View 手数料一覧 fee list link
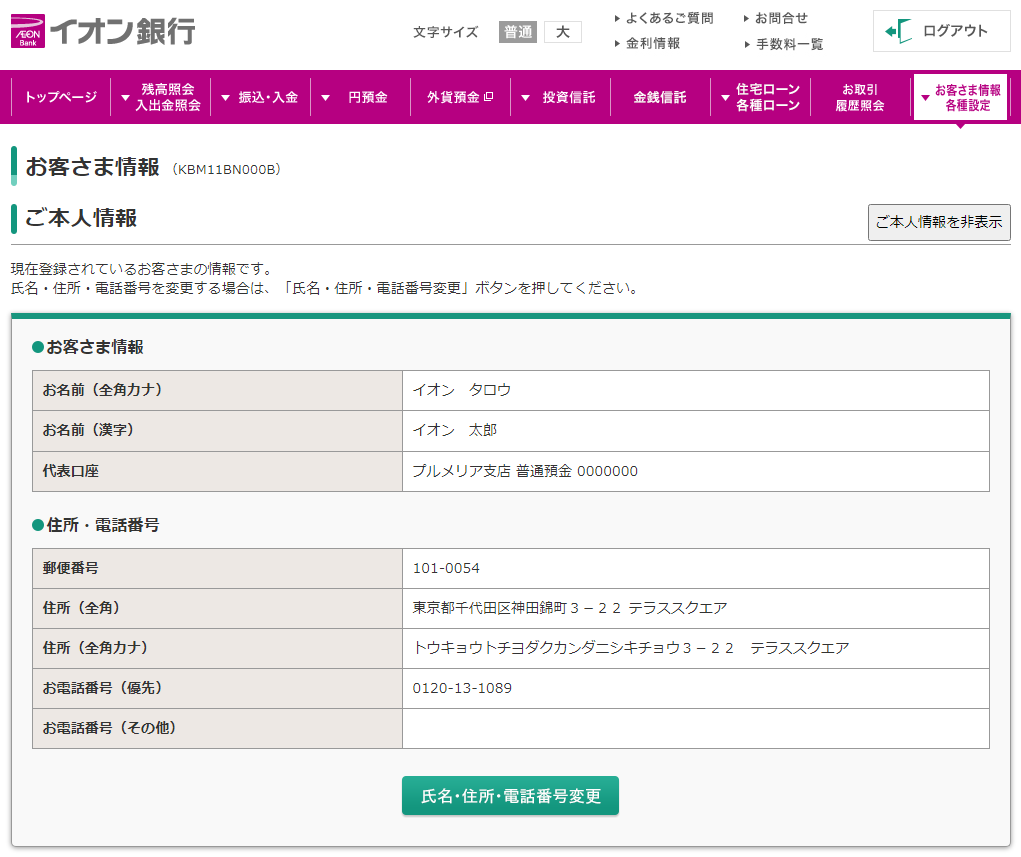 789,44
